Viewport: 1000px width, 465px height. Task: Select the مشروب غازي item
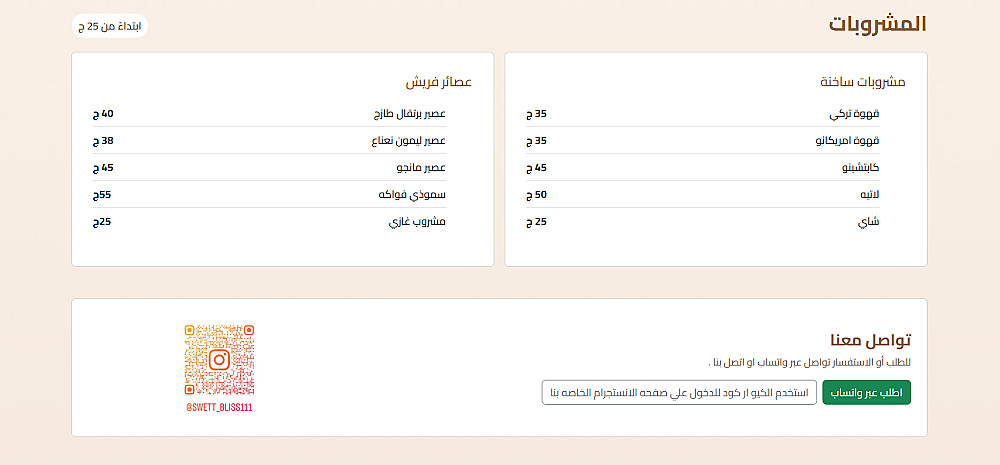click(416, 222)
